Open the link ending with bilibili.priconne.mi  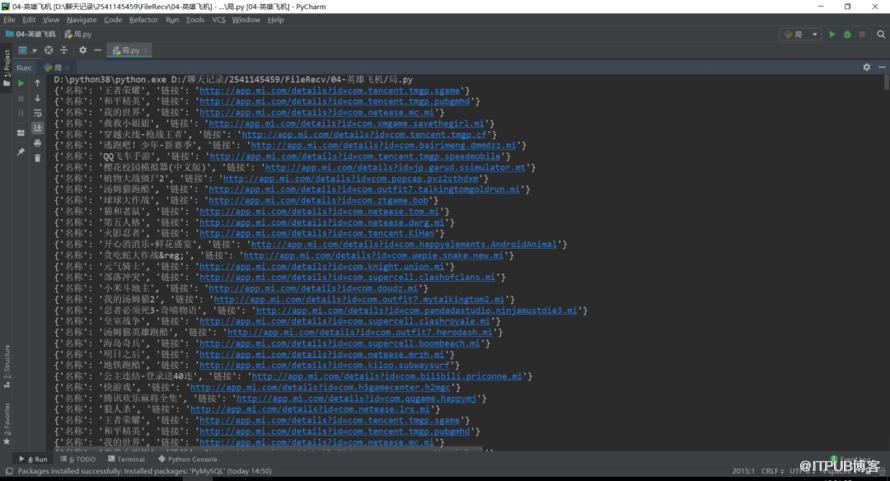[x=387, y=376]
